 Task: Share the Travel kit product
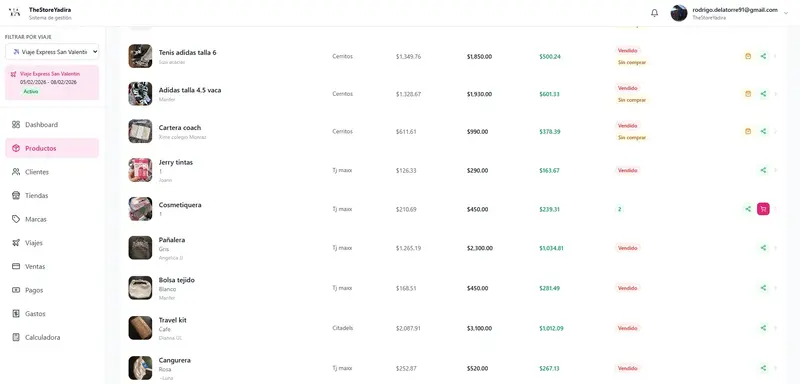pos(763,328)
